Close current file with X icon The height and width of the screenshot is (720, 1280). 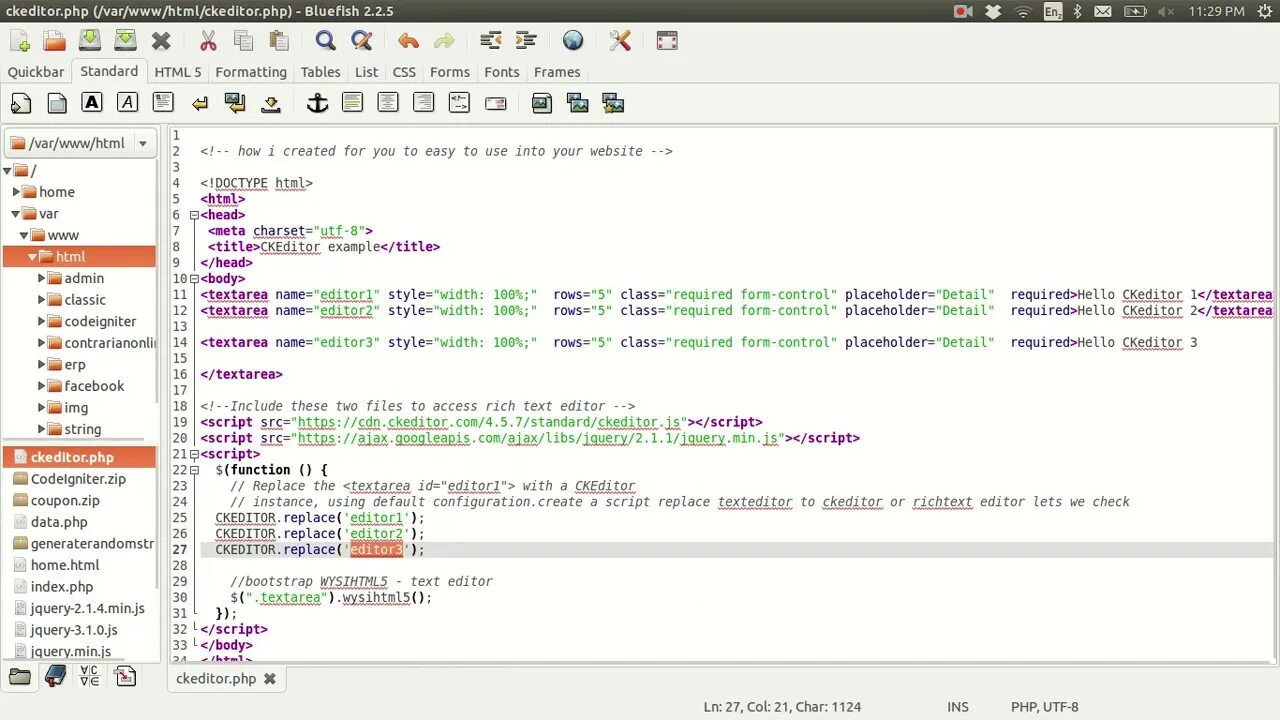click(x=161, y=41)
